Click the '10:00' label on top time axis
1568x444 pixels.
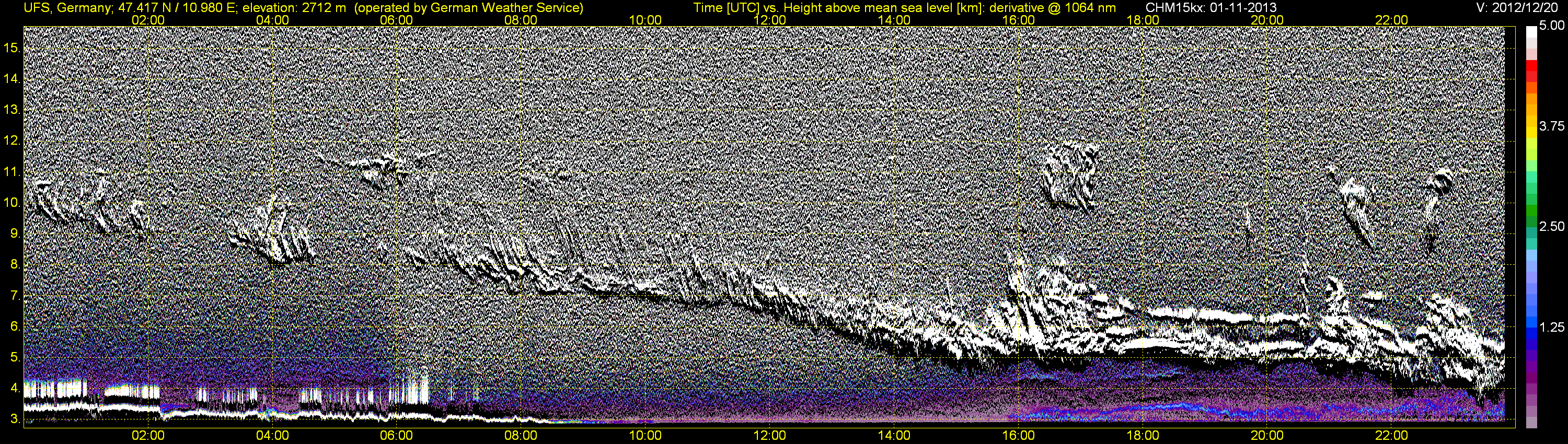pyautogui.click(x=645, y=20)
